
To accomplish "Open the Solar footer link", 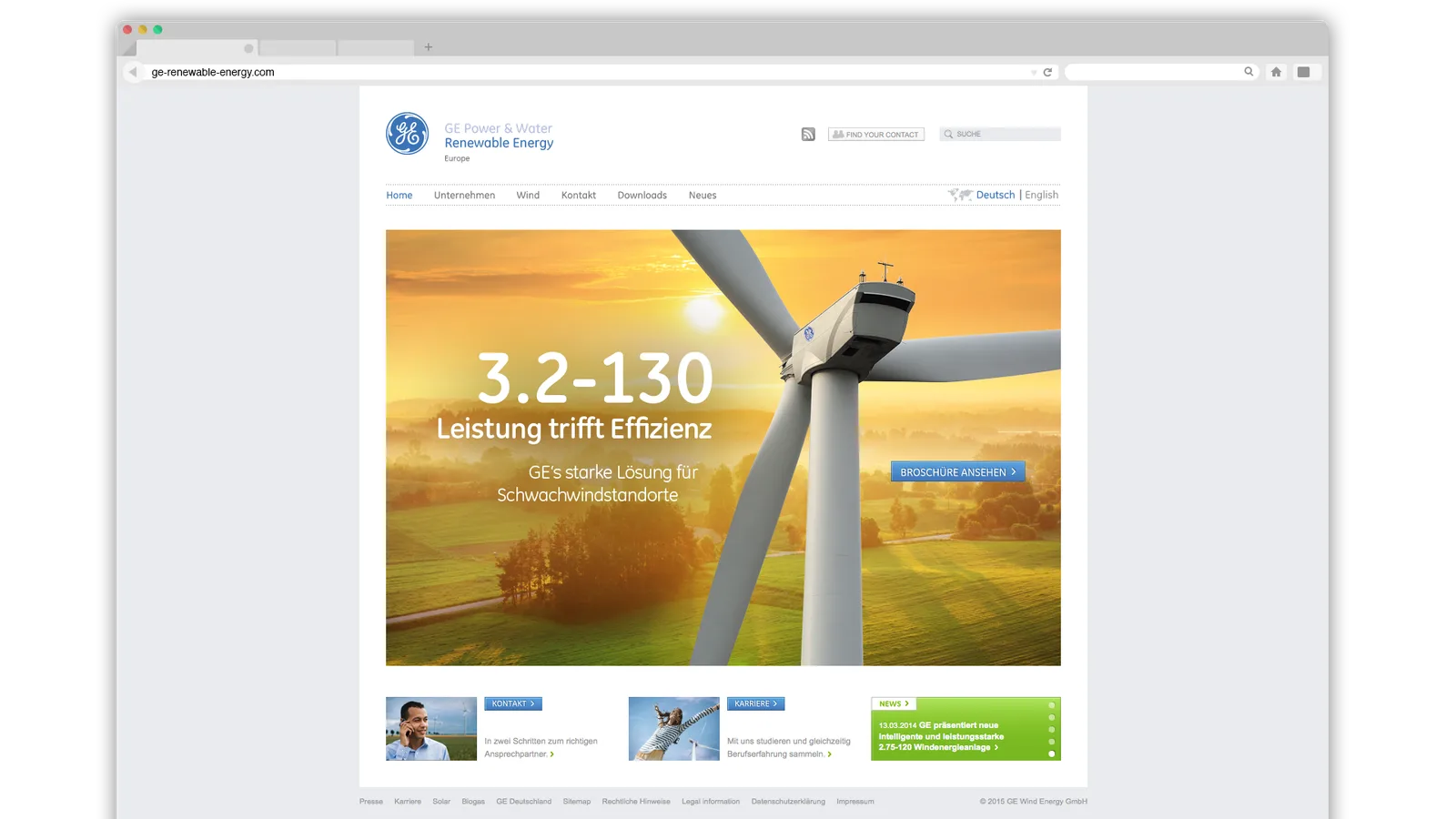I will click(x=441, y=802).
